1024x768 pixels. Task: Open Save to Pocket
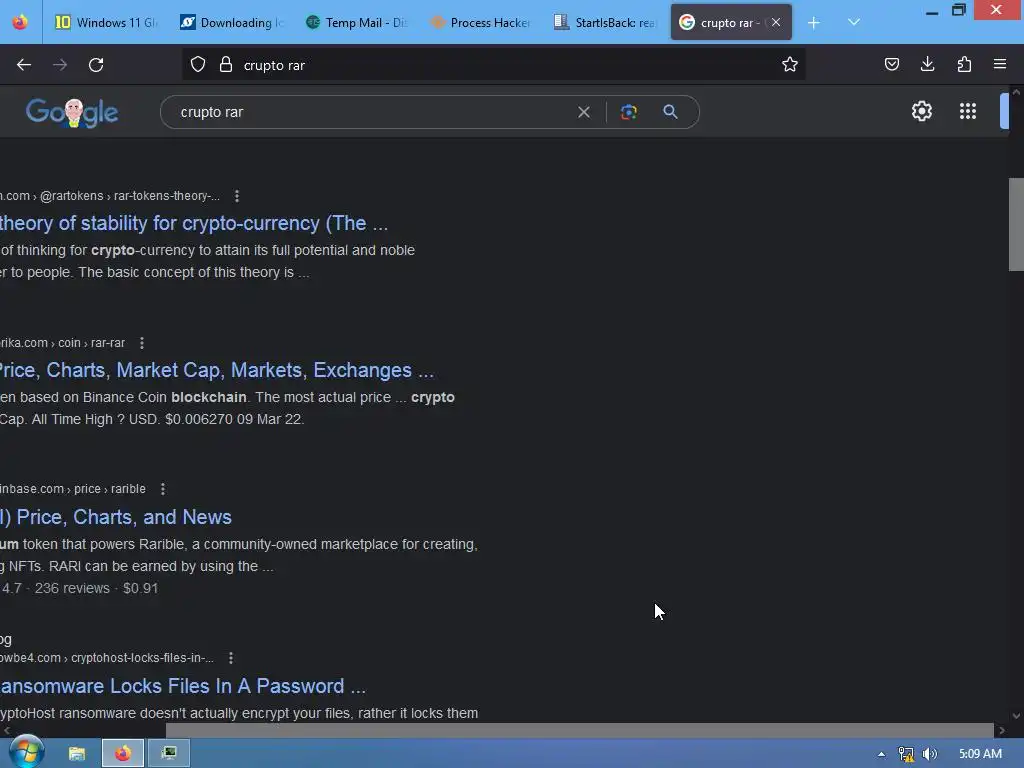[x=891, y=65]
